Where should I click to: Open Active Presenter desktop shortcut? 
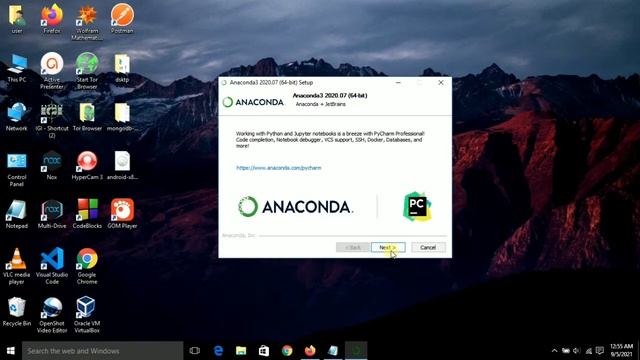52,71
